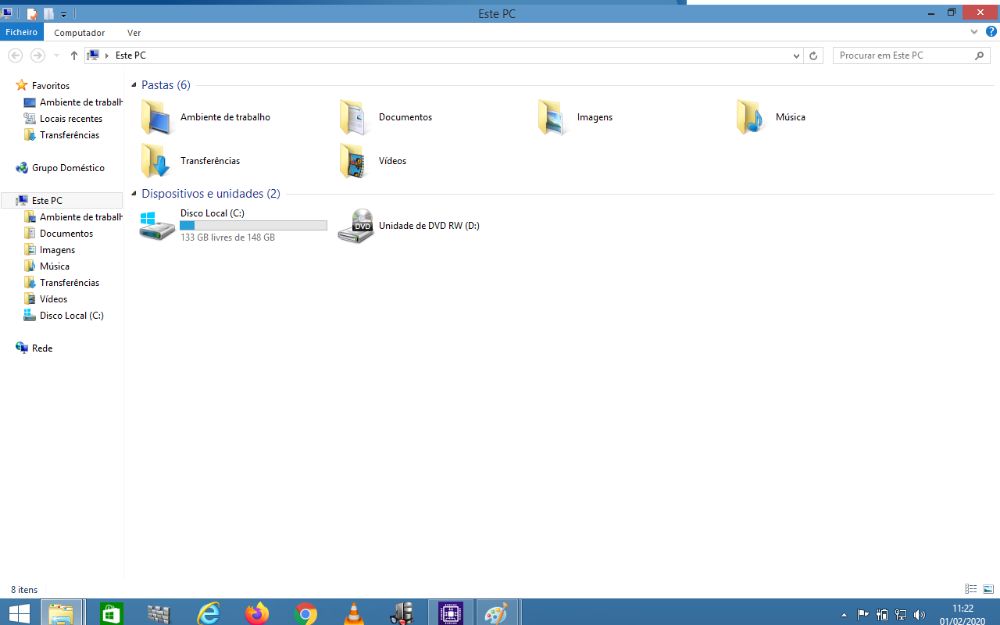This screenshot has height=625, width=1000.
Task: Switch to details view in status bar
Action: [x=971, y=589]
